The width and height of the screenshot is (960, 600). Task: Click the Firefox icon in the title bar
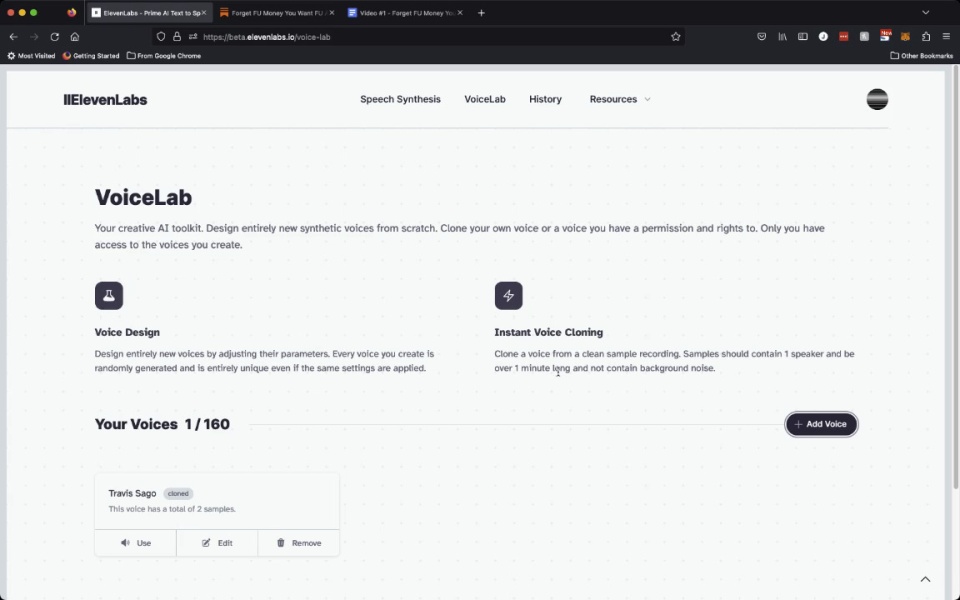72,13
